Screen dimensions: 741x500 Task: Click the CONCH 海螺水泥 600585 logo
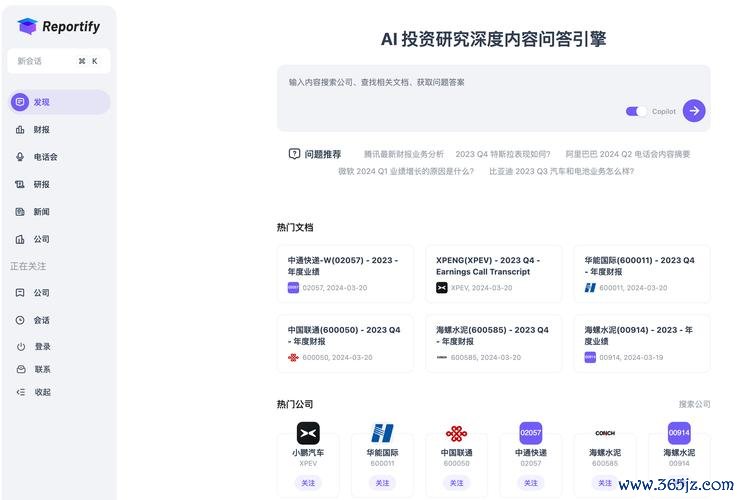tap(605, 433)
